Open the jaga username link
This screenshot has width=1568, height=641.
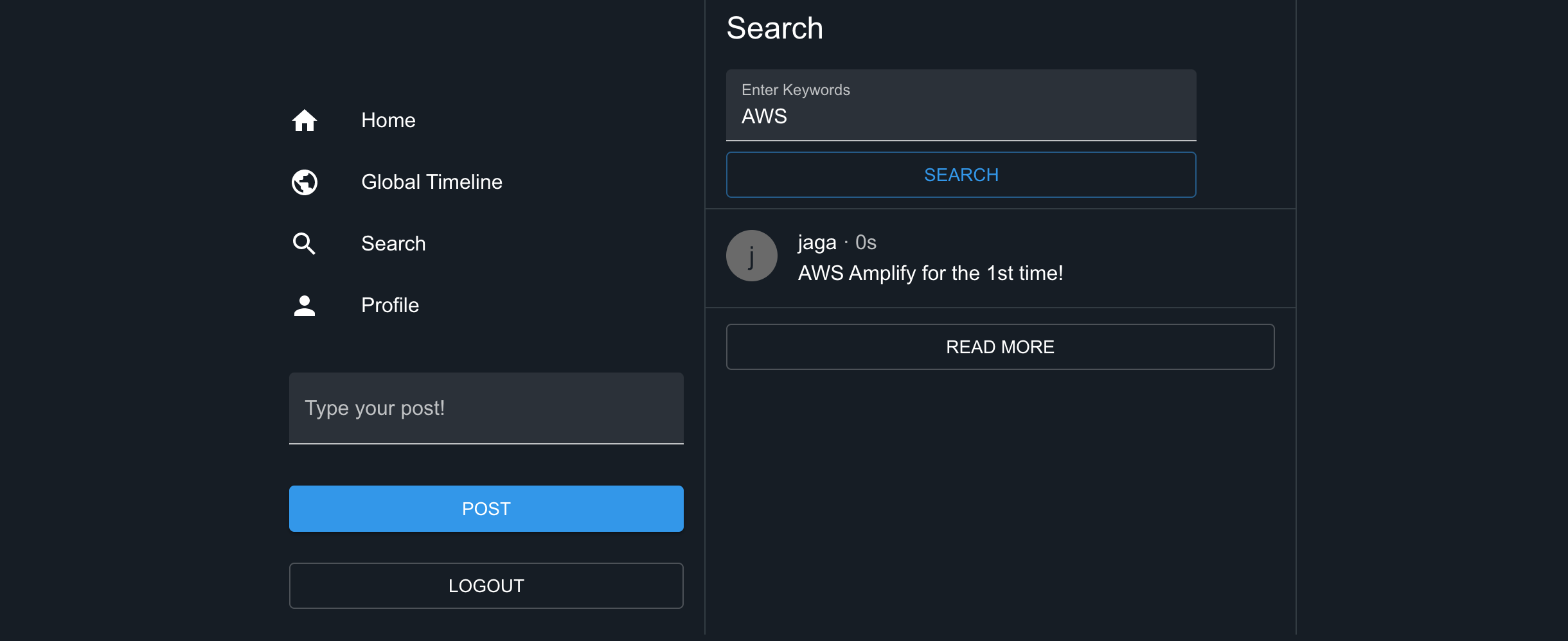(x=817, y=243)
